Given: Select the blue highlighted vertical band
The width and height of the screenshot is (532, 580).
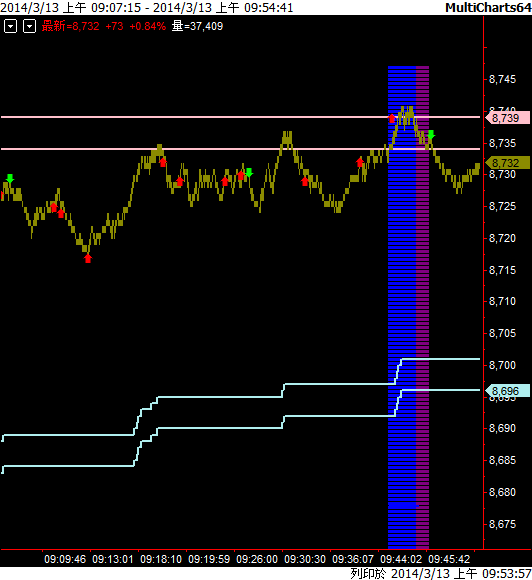Looking at the screenshot, I should (x=402, y=307).
